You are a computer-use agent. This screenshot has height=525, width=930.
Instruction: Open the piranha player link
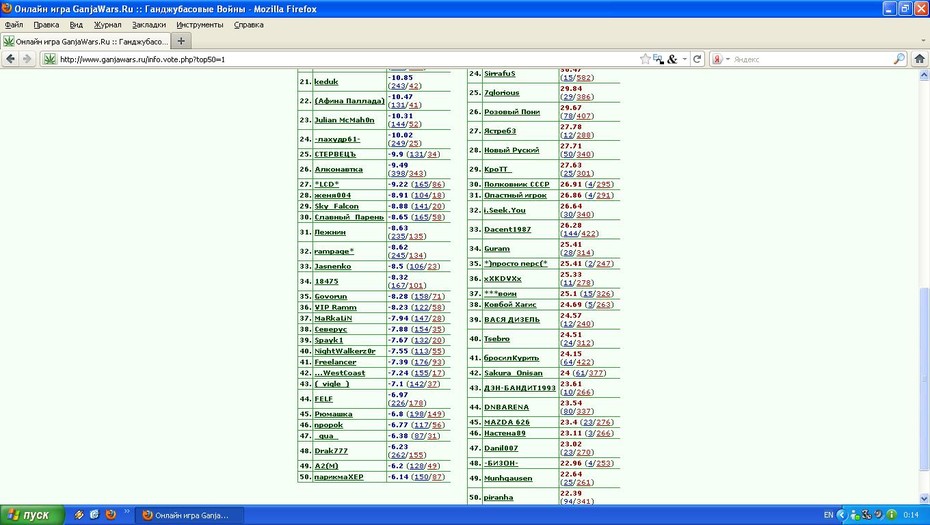tap(499, 498)
